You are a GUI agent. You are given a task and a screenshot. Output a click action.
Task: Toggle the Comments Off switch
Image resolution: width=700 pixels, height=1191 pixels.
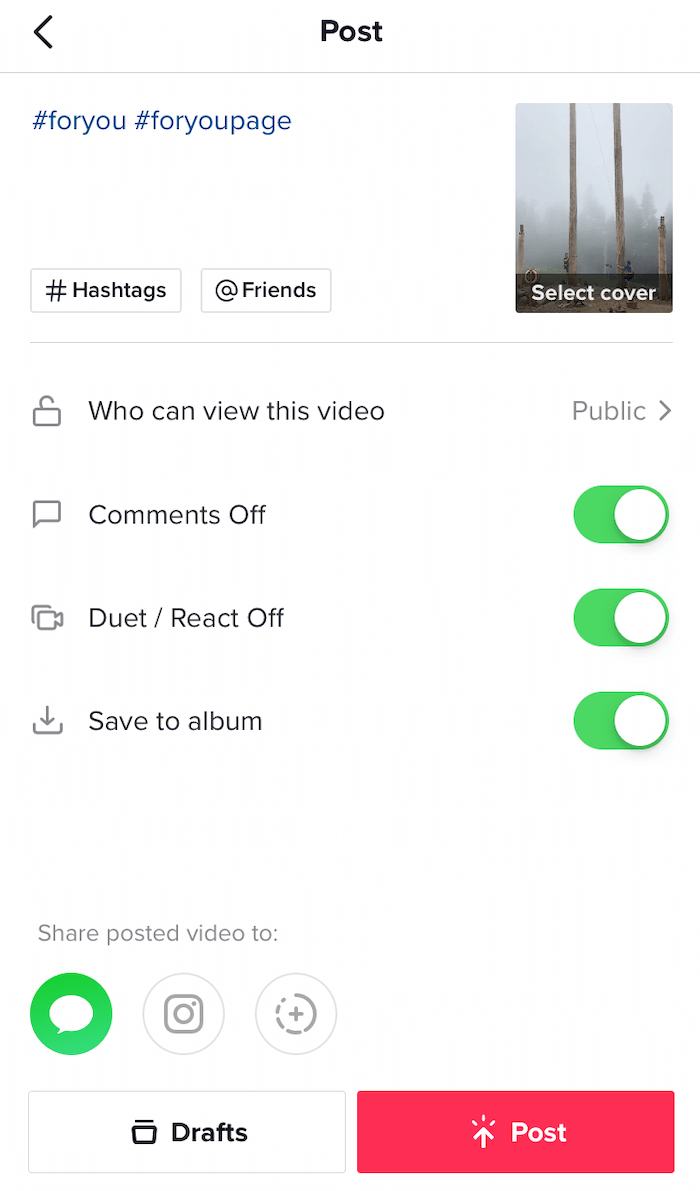point(620,515)
